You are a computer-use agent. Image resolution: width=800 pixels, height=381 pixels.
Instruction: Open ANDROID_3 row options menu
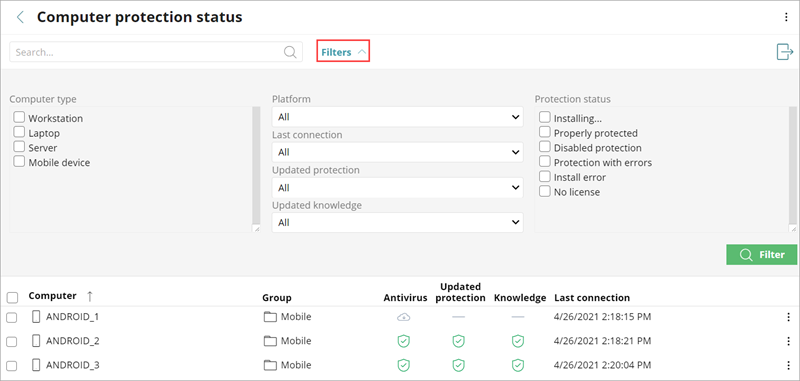pyautogui.click(x=788, y=365)
